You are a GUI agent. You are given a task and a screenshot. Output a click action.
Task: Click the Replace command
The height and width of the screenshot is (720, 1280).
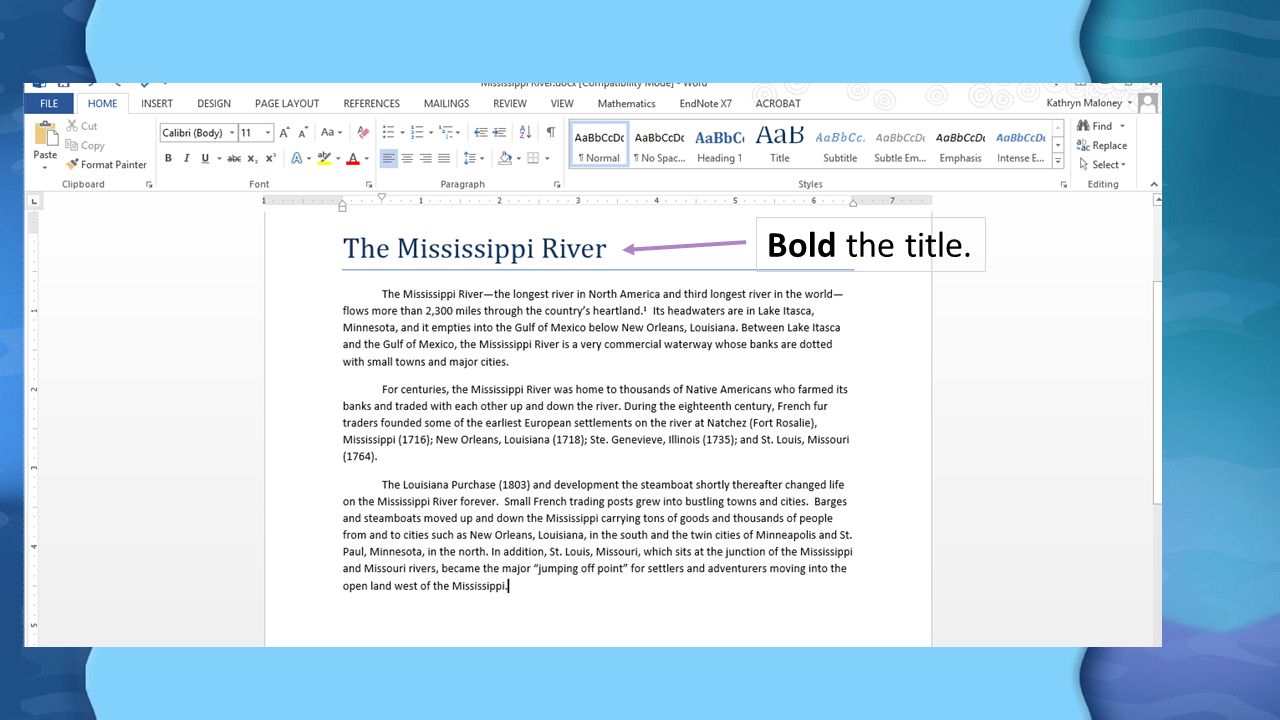tap(1102, 145)
